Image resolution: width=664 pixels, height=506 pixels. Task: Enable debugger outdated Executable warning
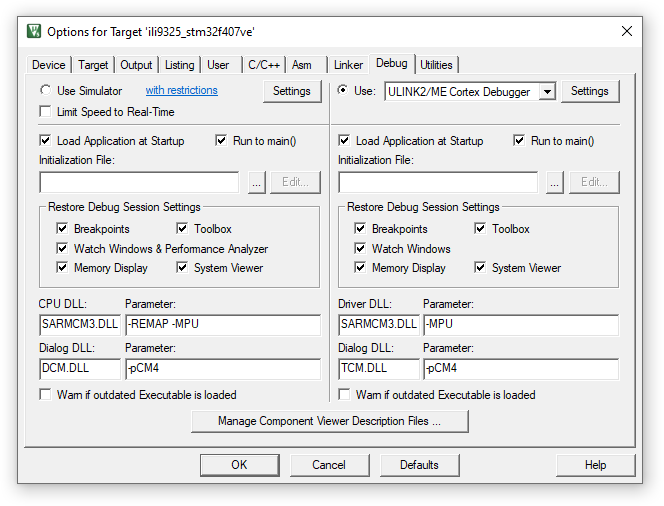pos(344,394)
